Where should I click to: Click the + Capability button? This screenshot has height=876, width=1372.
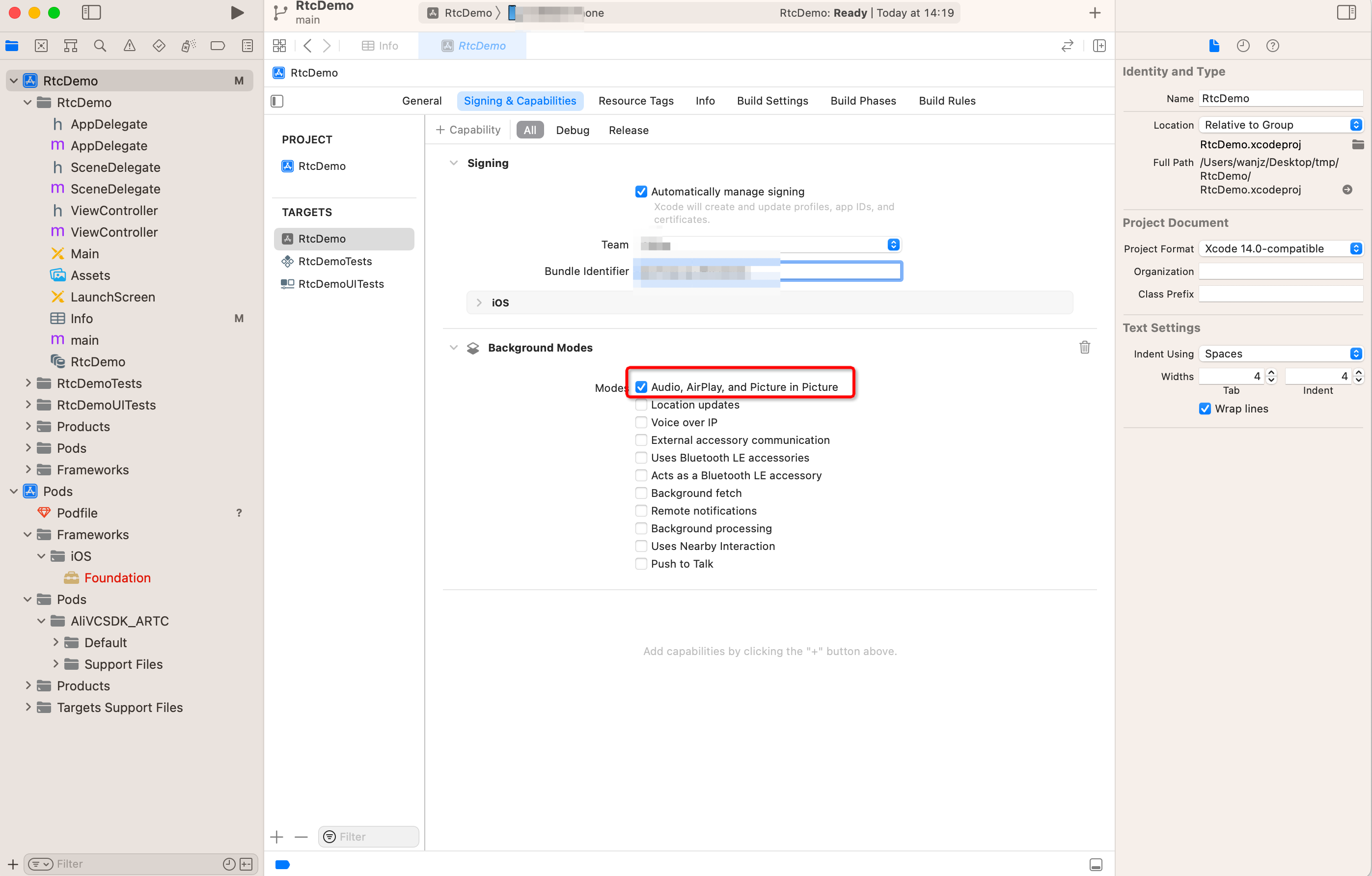(468, 130)
